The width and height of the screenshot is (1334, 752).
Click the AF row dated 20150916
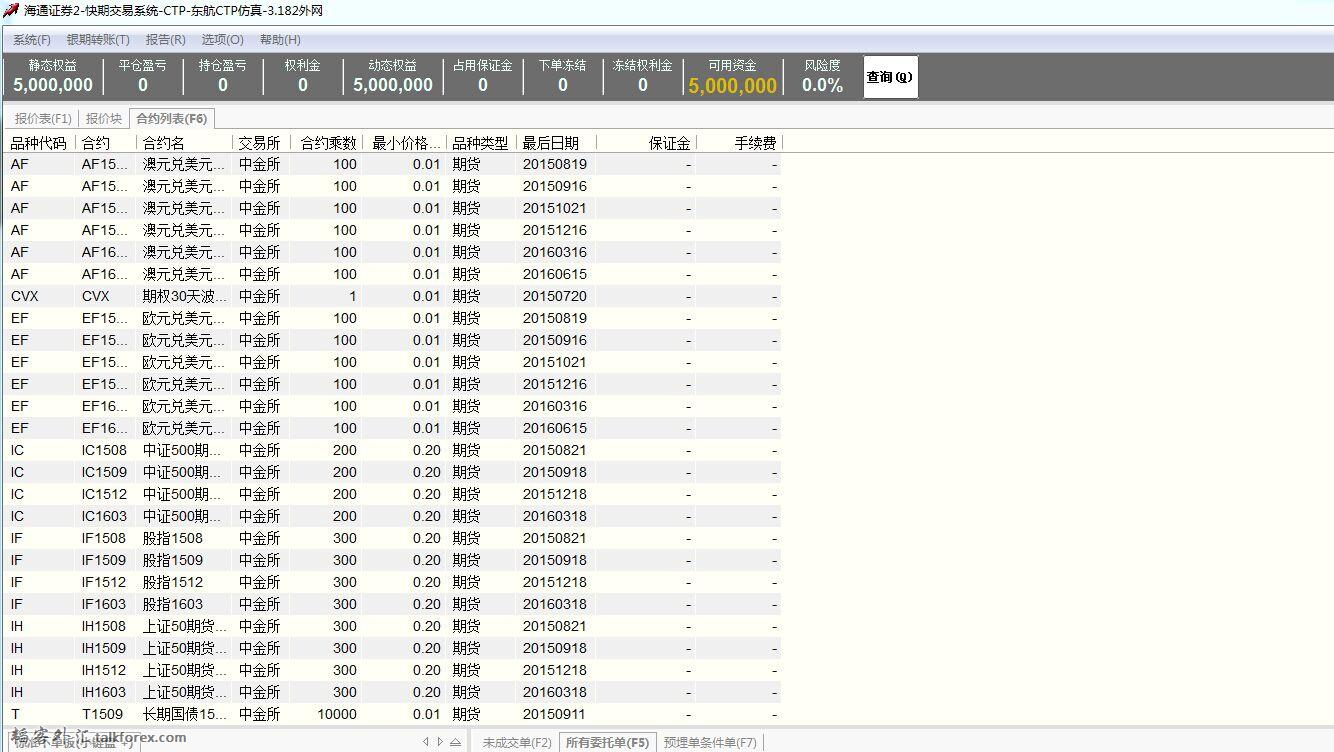[392, 186]
